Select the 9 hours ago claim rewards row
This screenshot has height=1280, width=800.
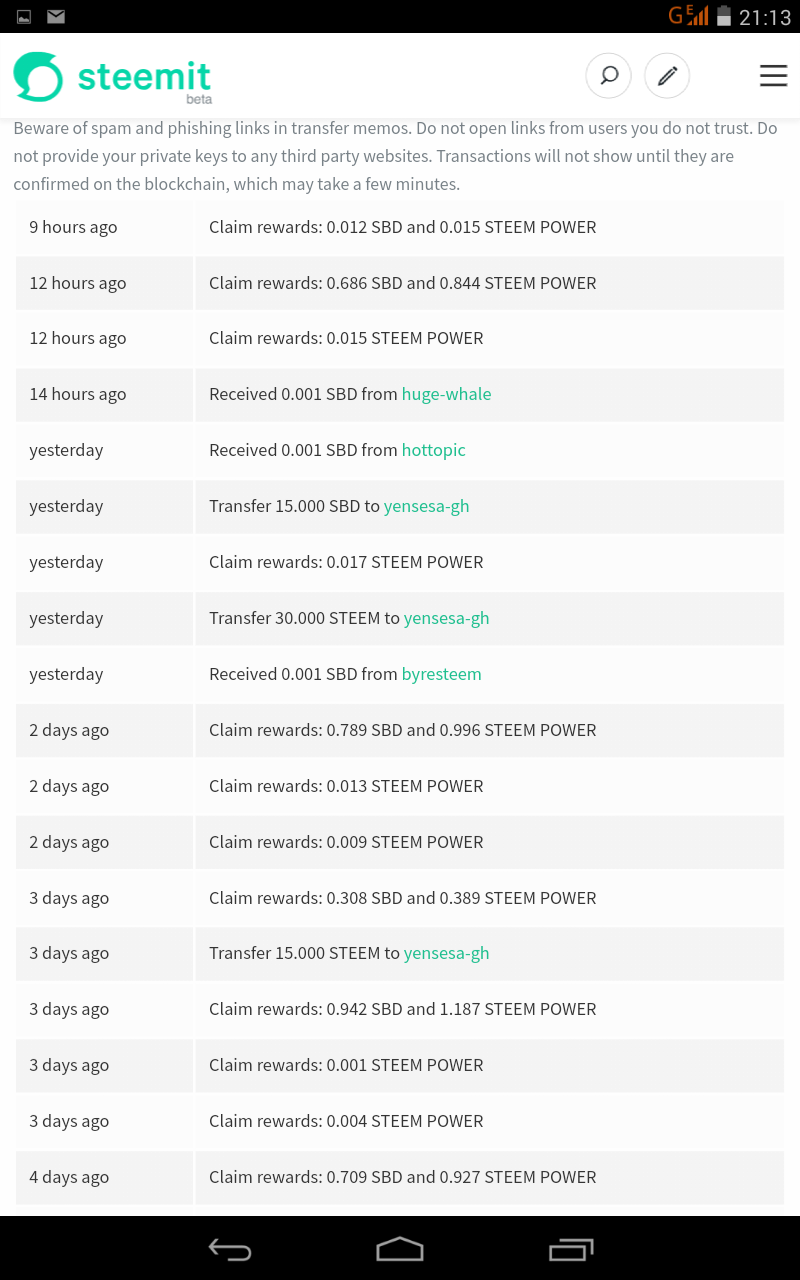[x=400, y=227]
